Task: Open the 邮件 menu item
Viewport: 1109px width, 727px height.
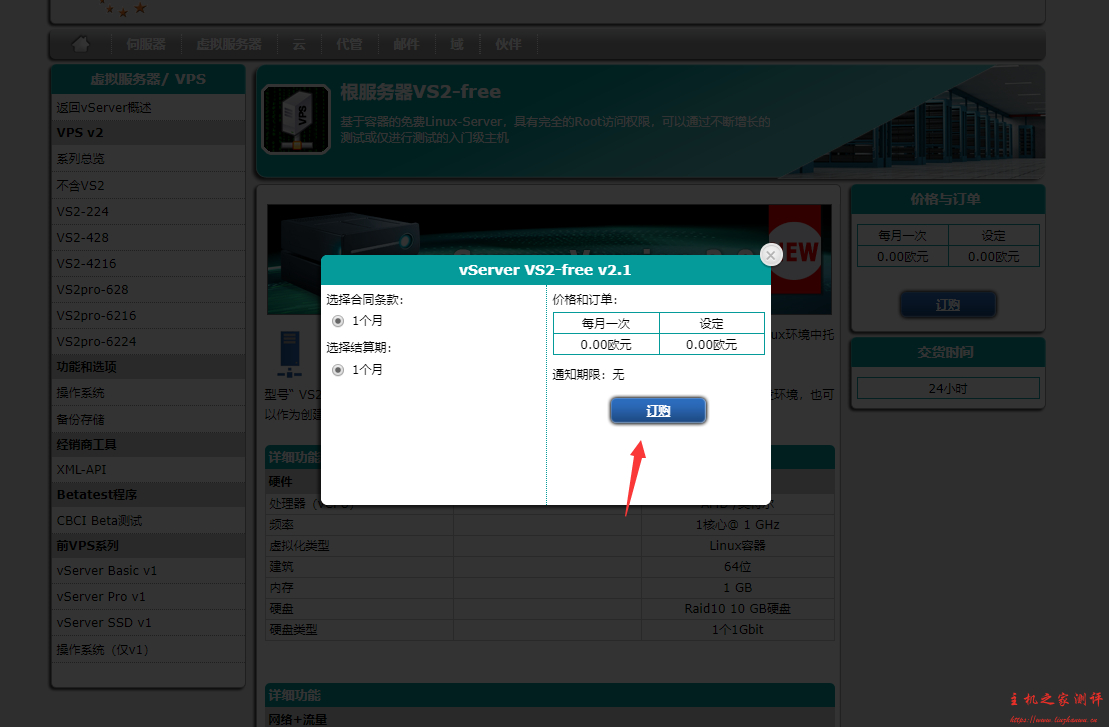Action: pyautogui.click(x=406, y=44)
